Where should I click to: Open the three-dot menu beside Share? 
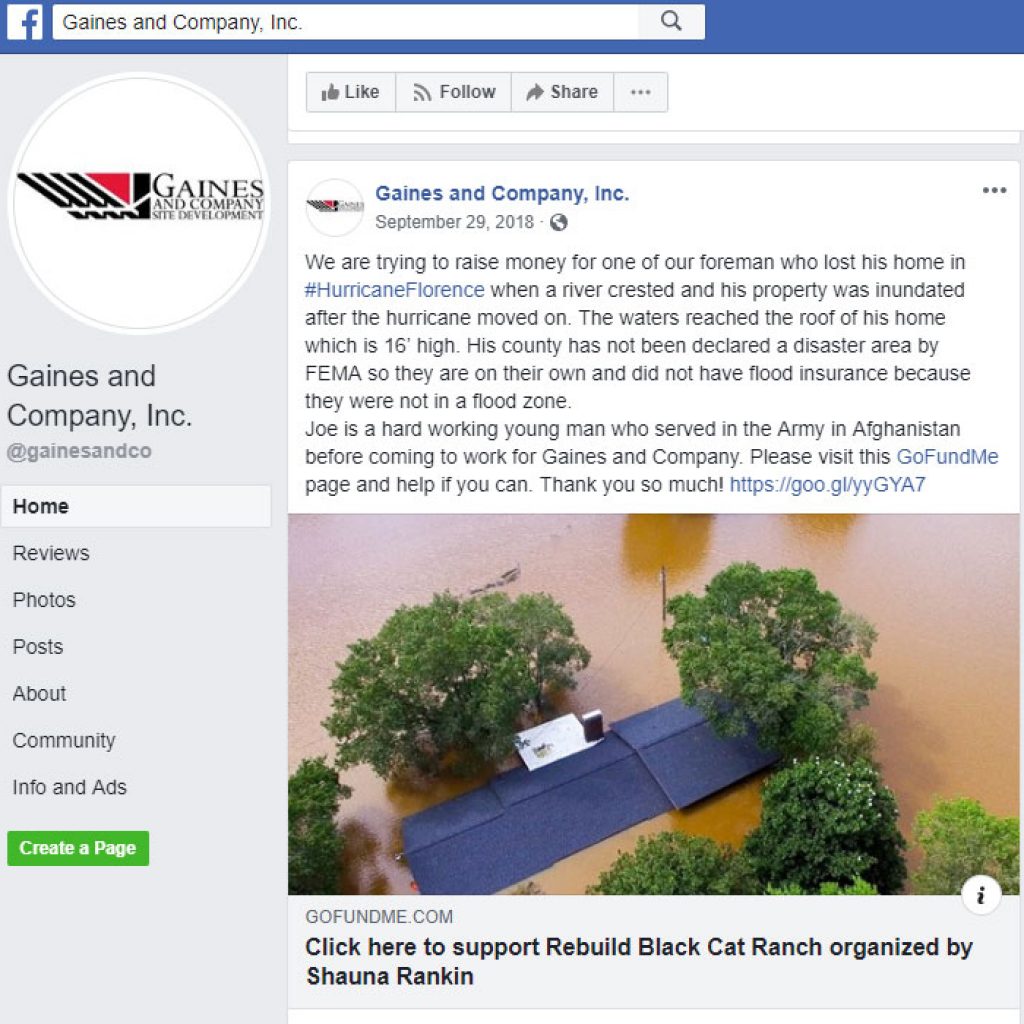tap(641, 92)
